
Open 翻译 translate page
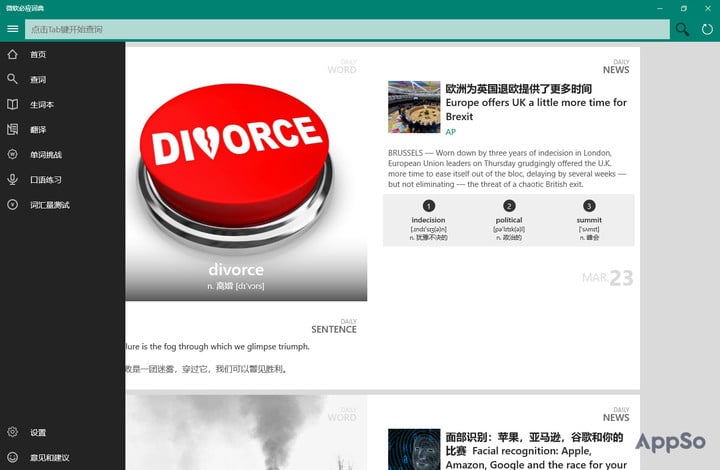(x=62, y=130)
